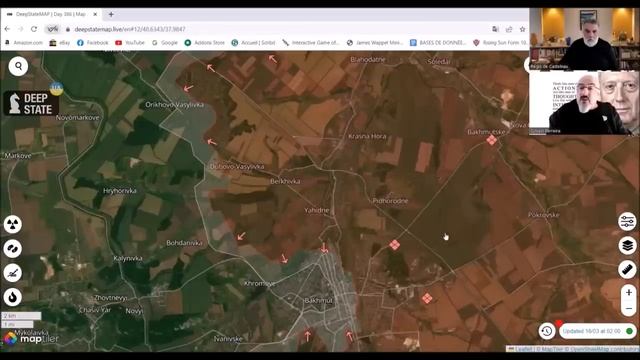The height and width of the screenshot is (360, 640).
Task: Click the Deep State logo
Action: coord(31,103)
